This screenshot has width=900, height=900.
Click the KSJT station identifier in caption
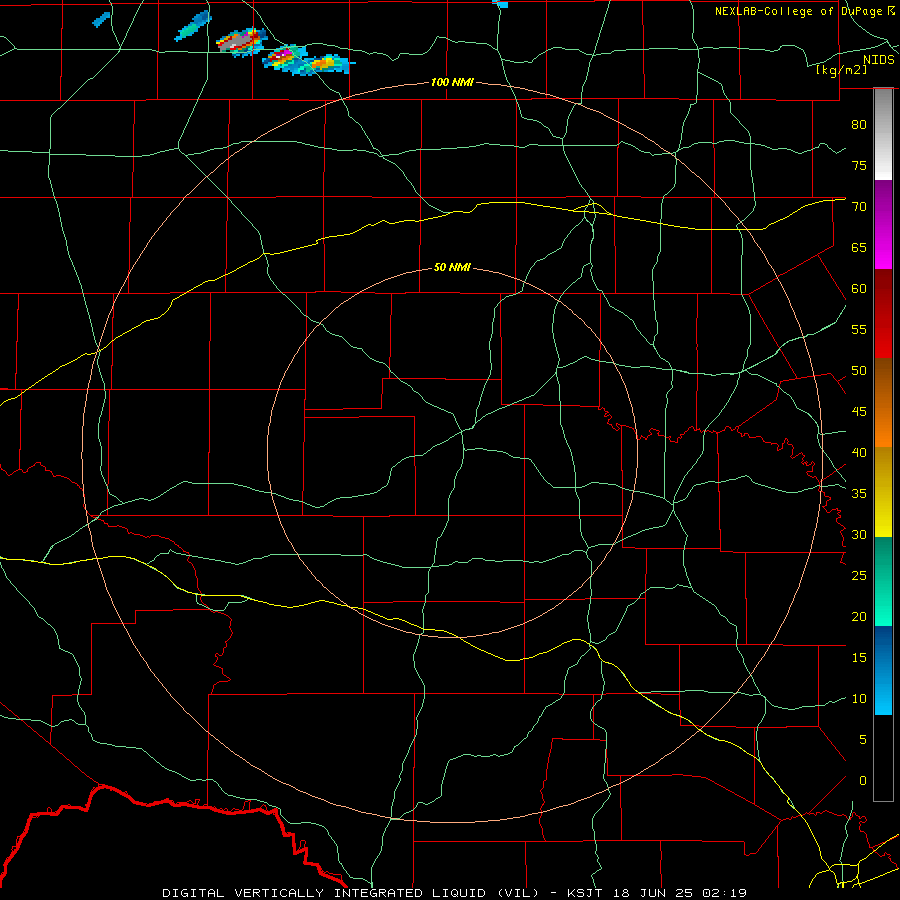point(585,893)
